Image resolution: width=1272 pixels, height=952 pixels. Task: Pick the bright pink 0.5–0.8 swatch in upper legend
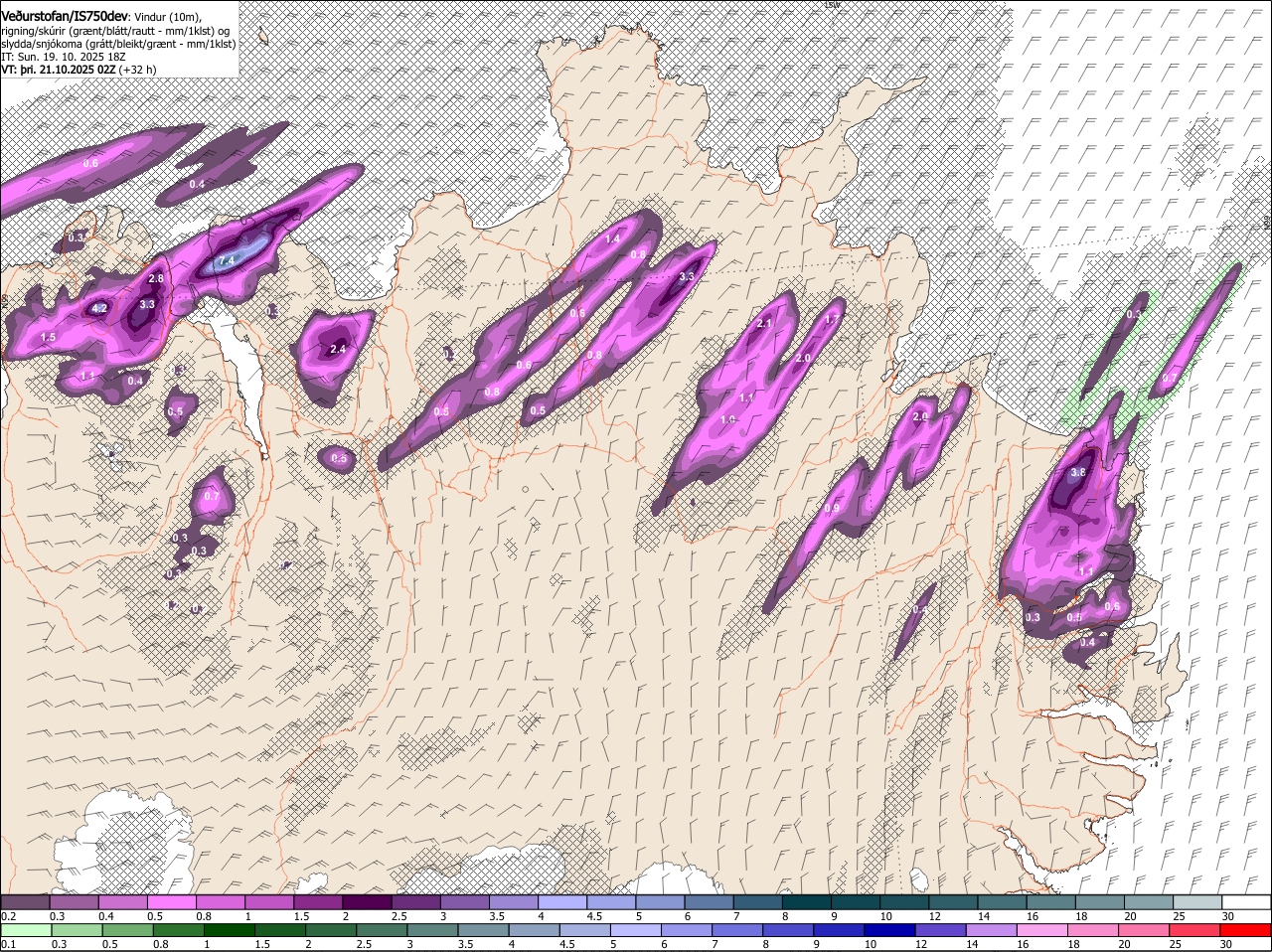click(x=171, y=902)
